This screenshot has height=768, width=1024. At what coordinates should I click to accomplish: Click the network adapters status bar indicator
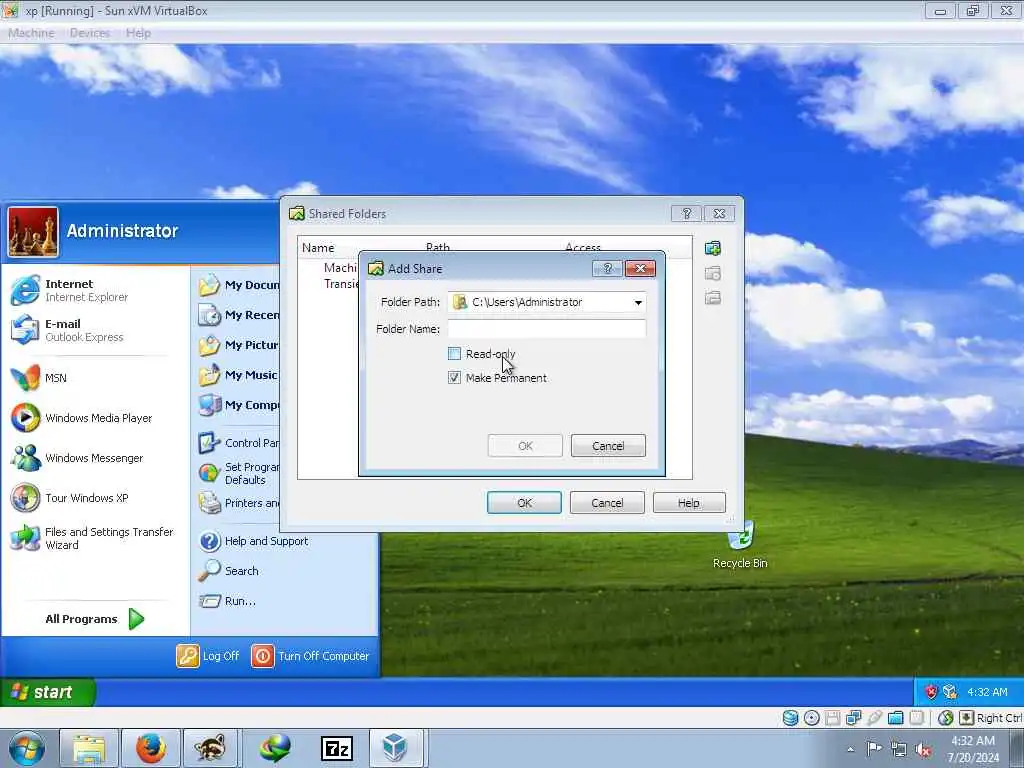tap(853, 718)
